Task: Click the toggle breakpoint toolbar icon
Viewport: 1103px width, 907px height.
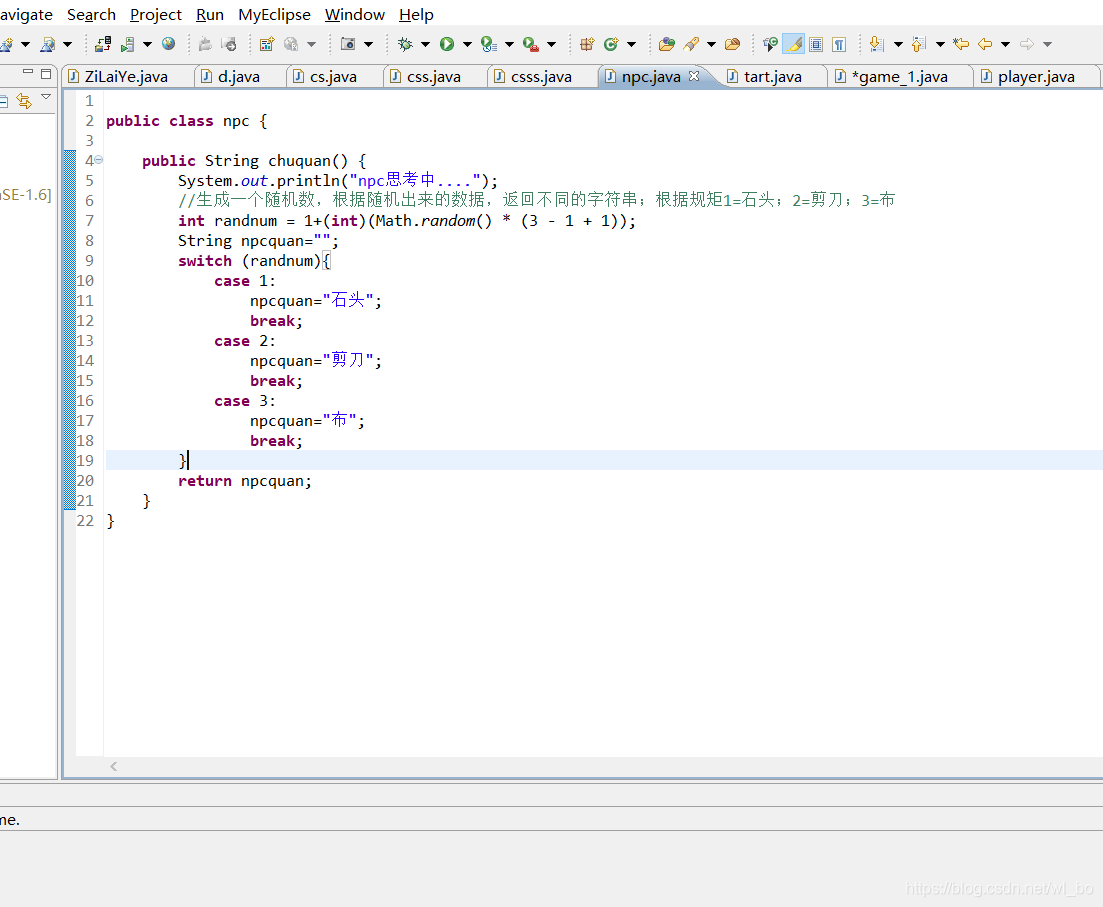Action: click(770, 44)
